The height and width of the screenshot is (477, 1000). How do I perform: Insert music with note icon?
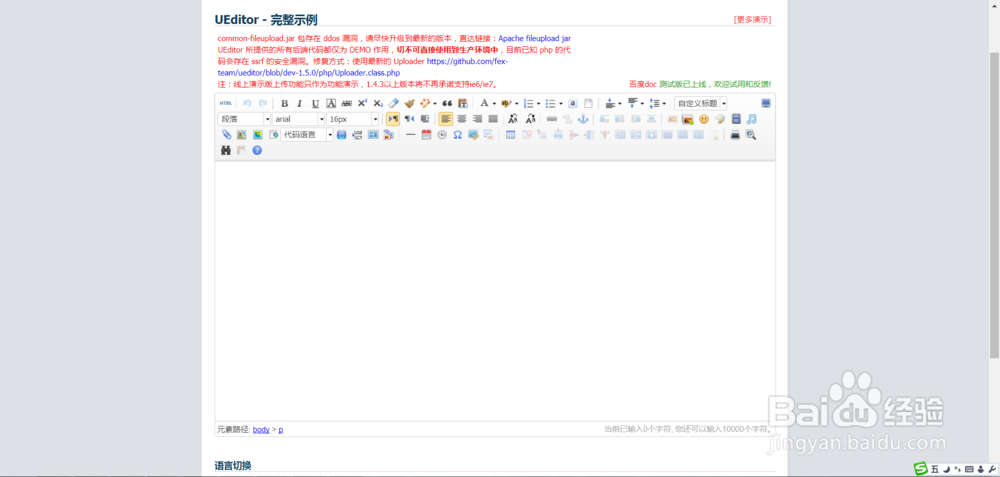tap(752, 119)
